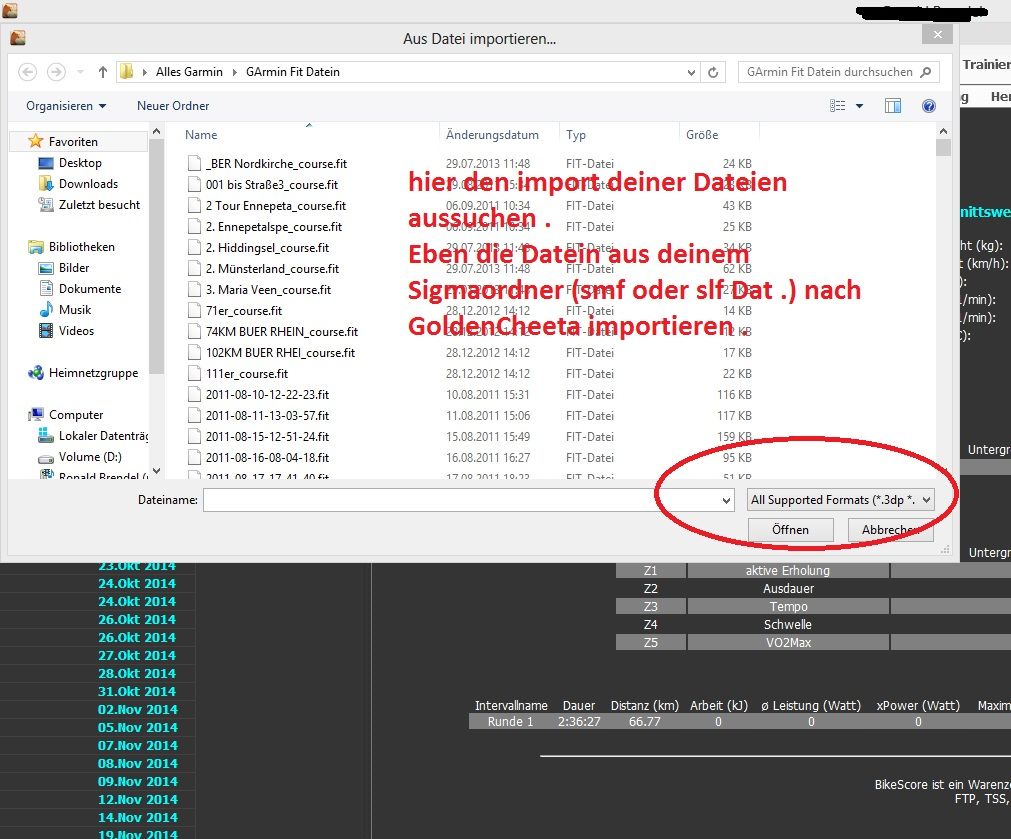Click the Öffnen button
This screenshot has height=839, width=1011.
point(790,530)
